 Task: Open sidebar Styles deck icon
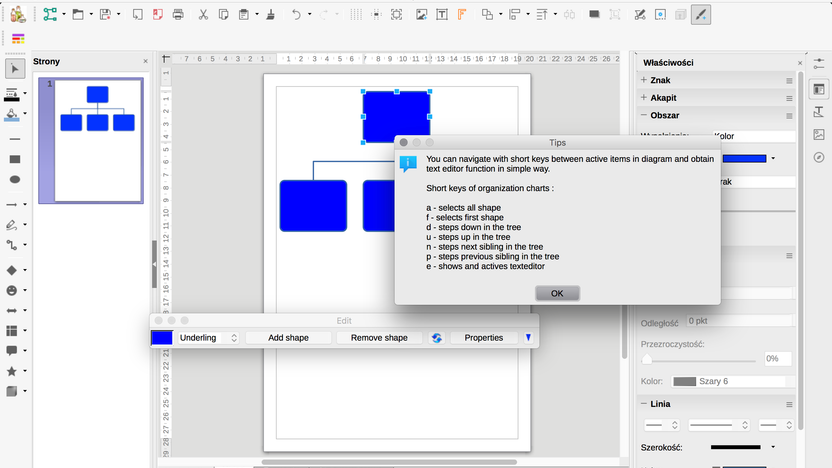(x=819, y=112)
